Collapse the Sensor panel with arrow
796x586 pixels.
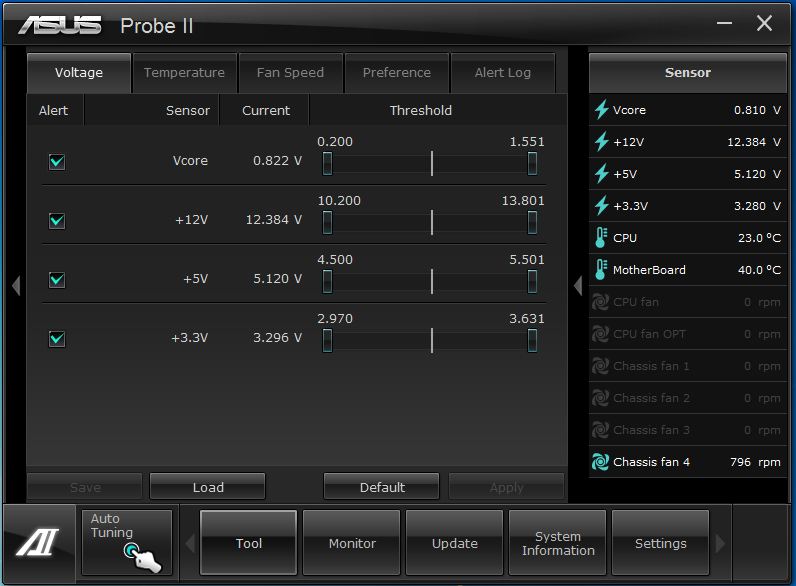point(578,285)
